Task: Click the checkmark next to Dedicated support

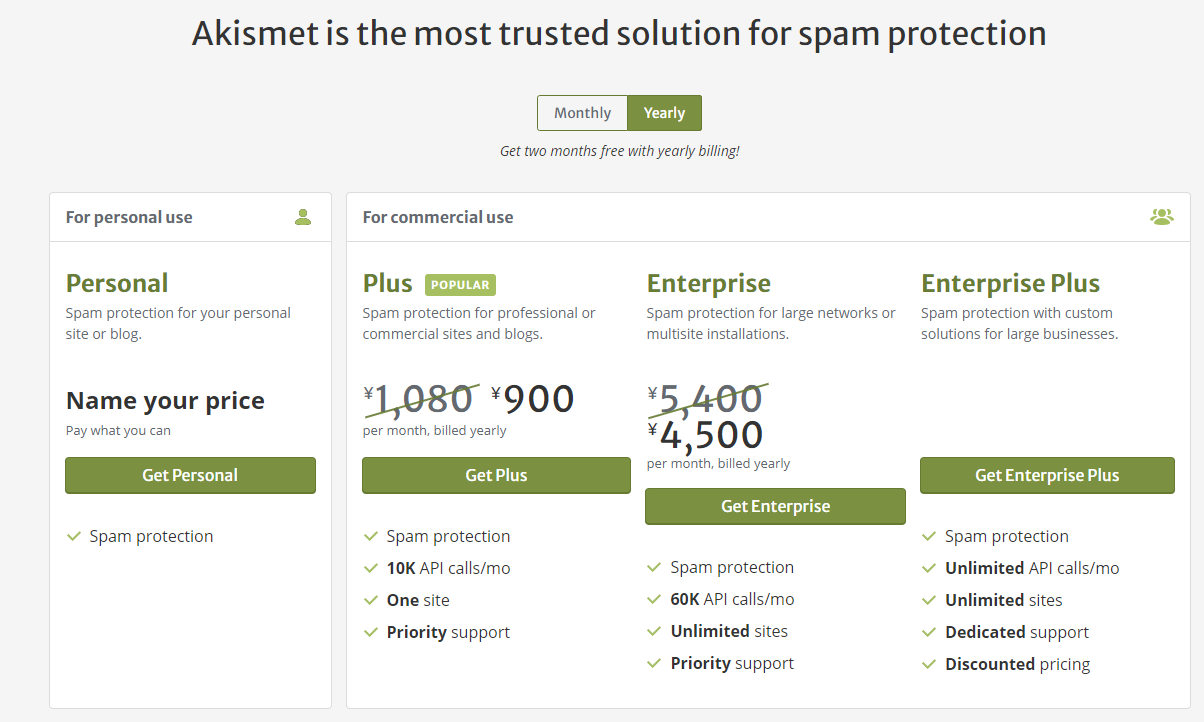Action: tap(929, 632)
